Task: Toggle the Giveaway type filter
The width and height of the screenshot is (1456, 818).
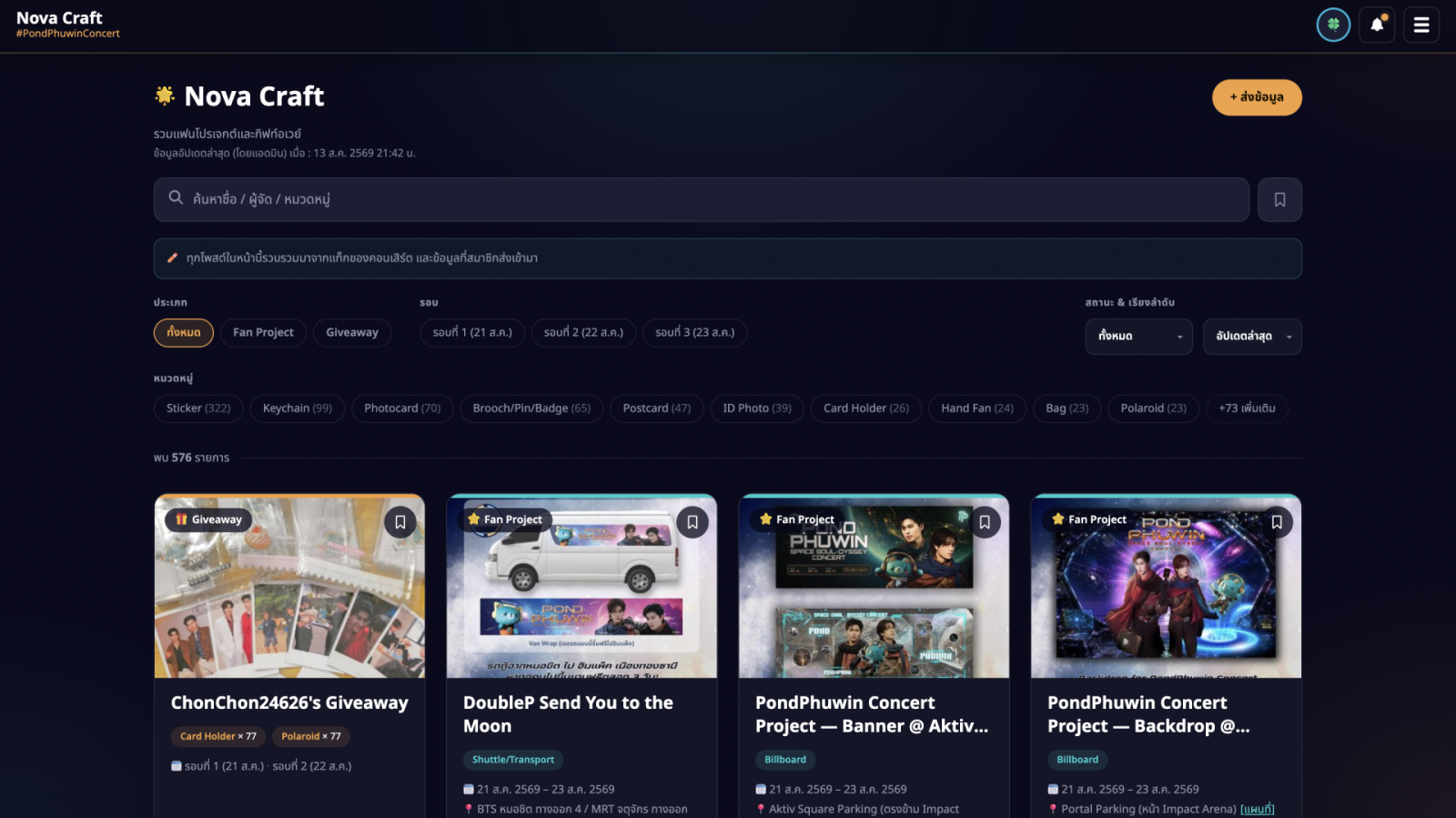Action: [x=352, y=333]
